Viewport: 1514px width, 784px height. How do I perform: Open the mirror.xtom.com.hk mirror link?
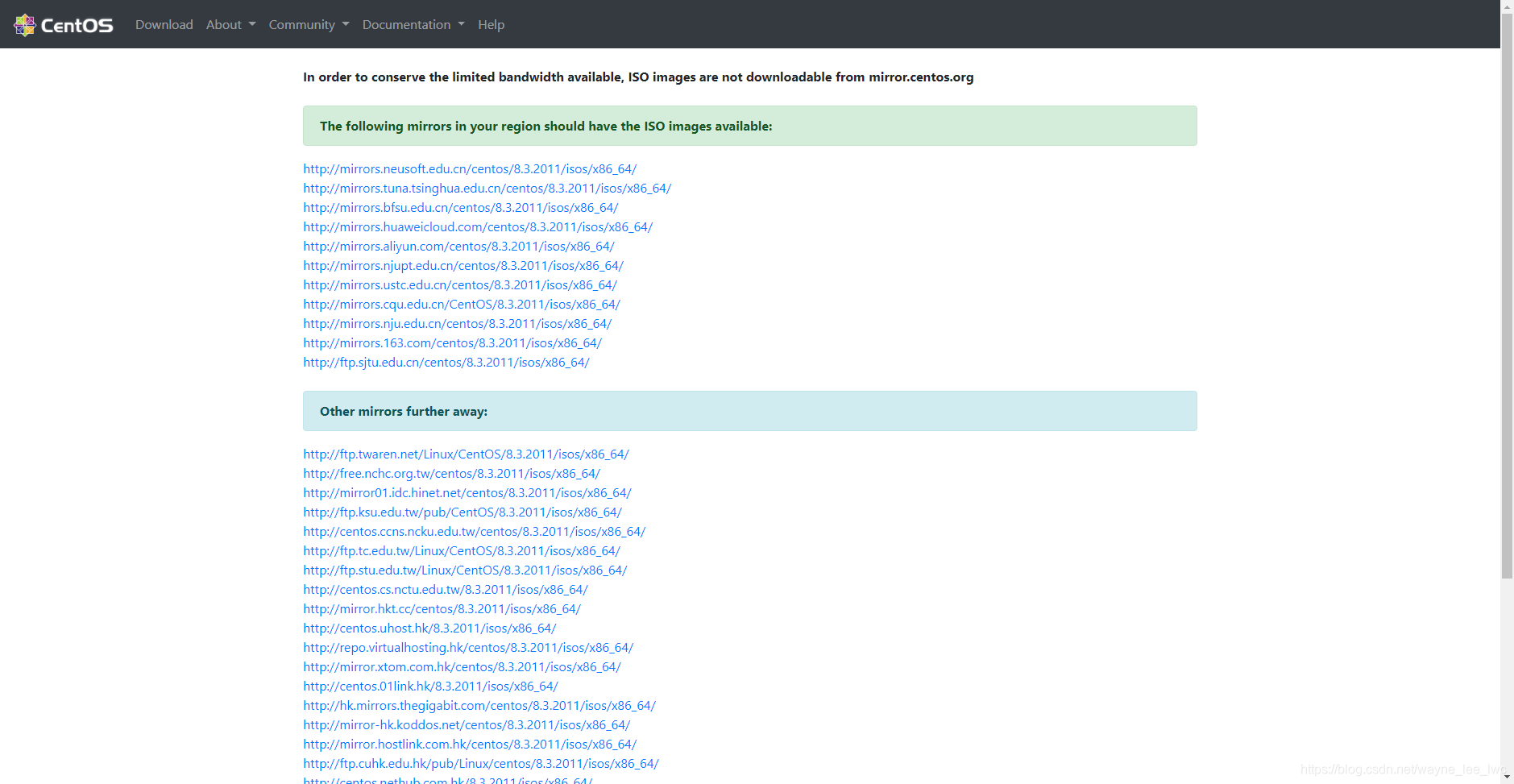pos(462,667)
